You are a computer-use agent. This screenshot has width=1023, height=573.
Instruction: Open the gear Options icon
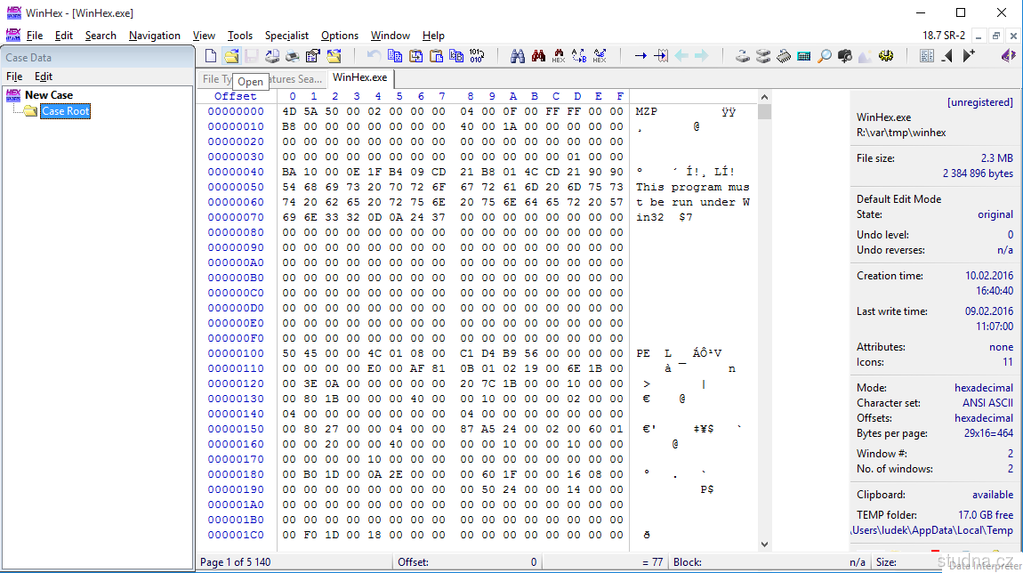click(x=886, y=56)
